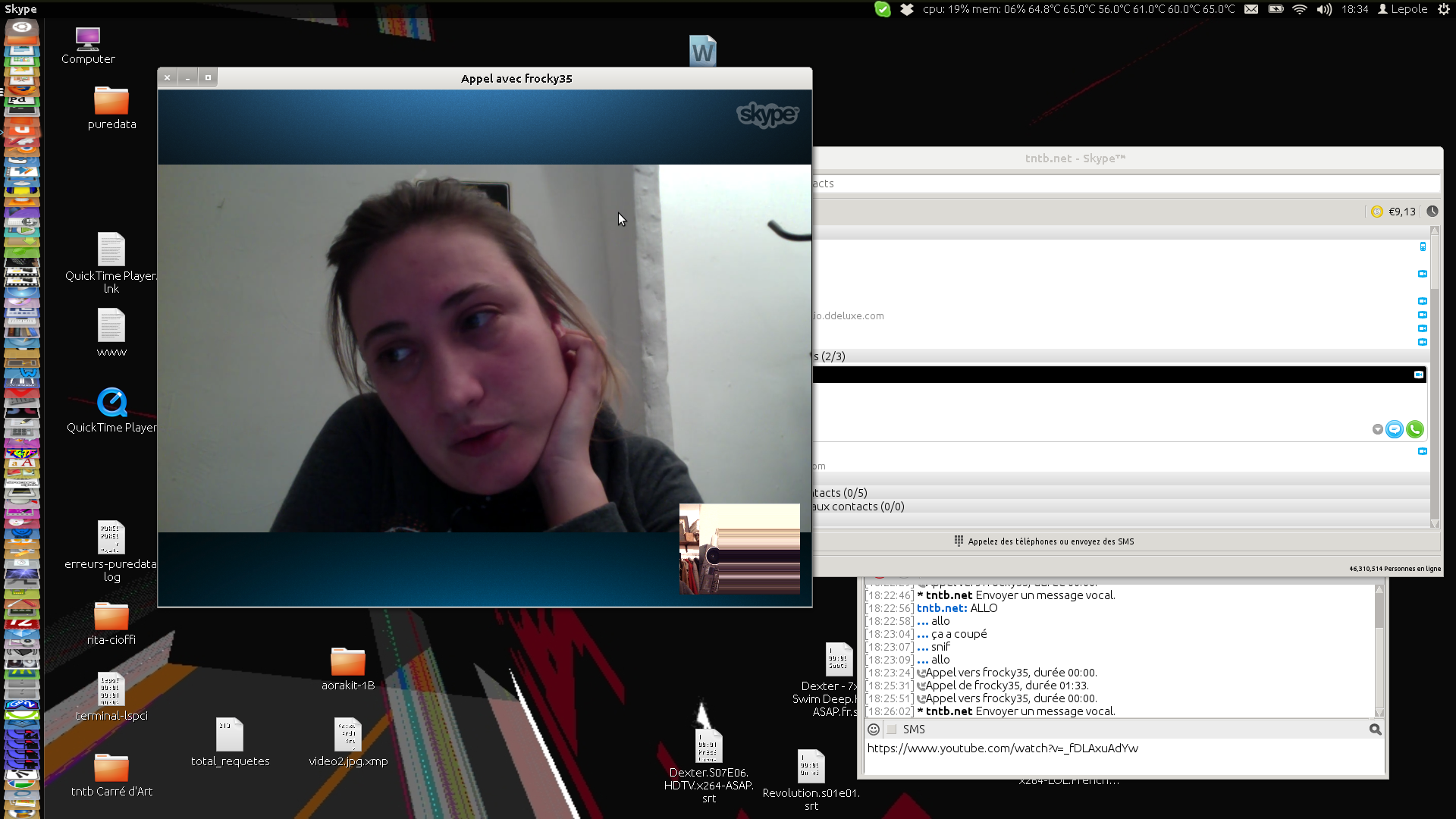Open the call history clock icon

(1432, 212)
